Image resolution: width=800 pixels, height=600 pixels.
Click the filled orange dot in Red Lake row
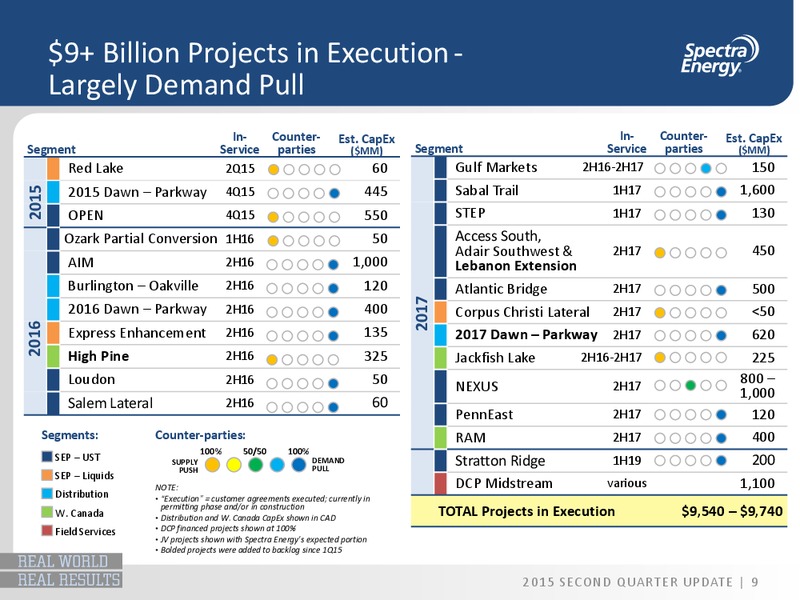click(x=273, y=169)
